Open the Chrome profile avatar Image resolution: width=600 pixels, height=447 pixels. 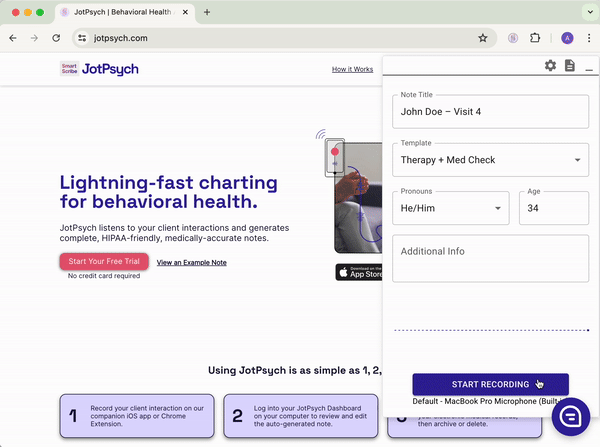pyautogui.click(x=567, y=38)
